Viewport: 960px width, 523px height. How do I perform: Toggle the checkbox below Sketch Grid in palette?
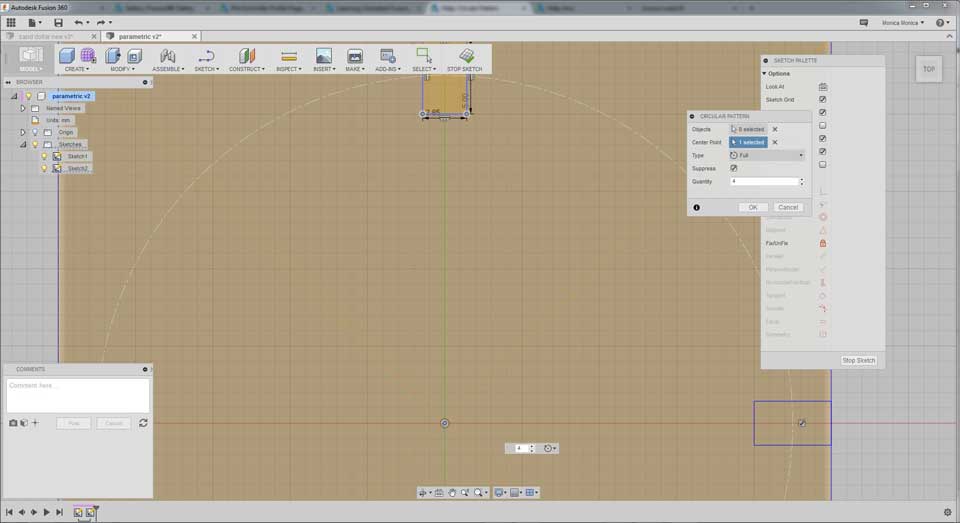click(823, 112)
